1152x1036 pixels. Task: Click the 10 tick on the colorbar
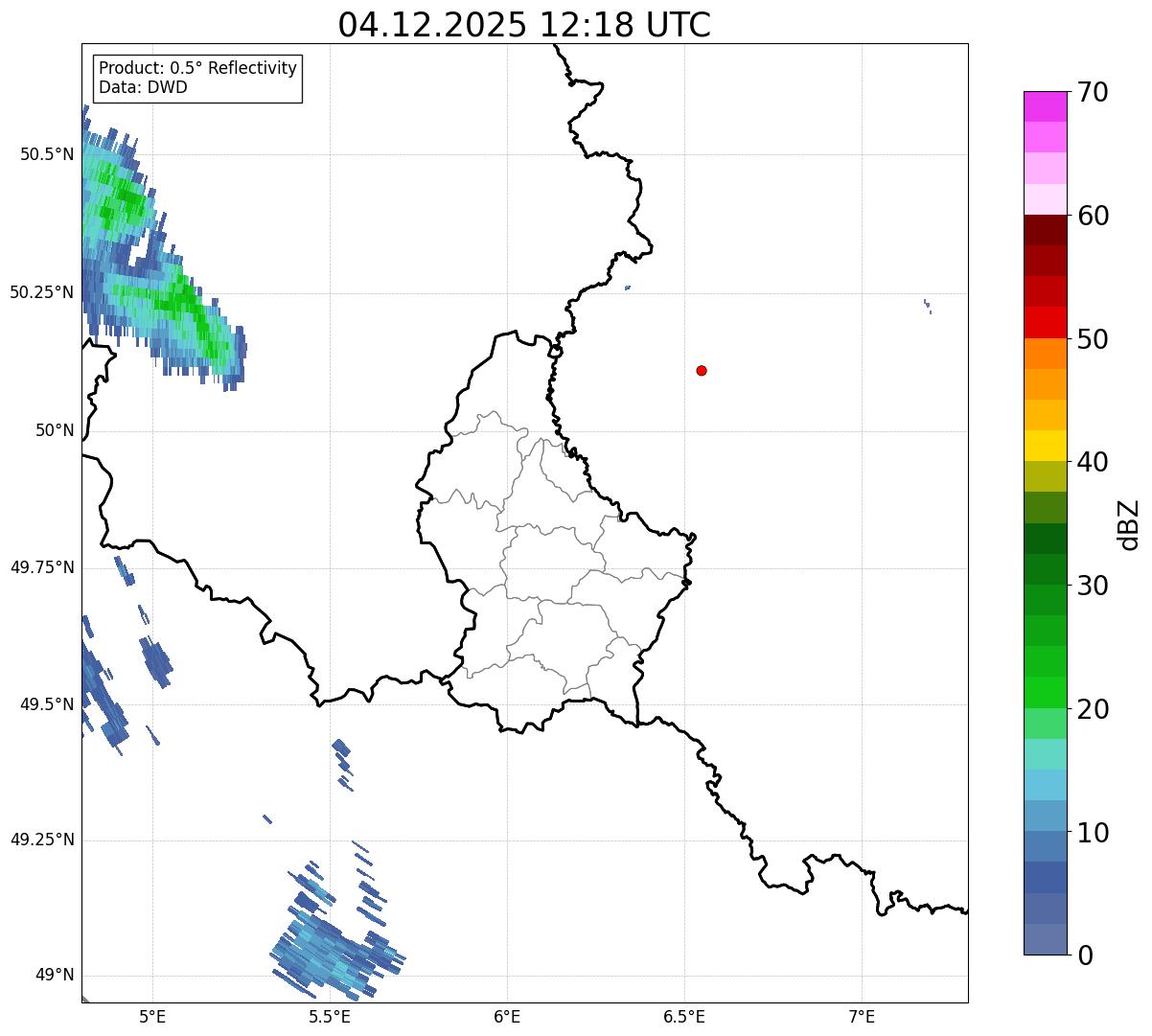pyautogui.click(x=1093, y=833)
